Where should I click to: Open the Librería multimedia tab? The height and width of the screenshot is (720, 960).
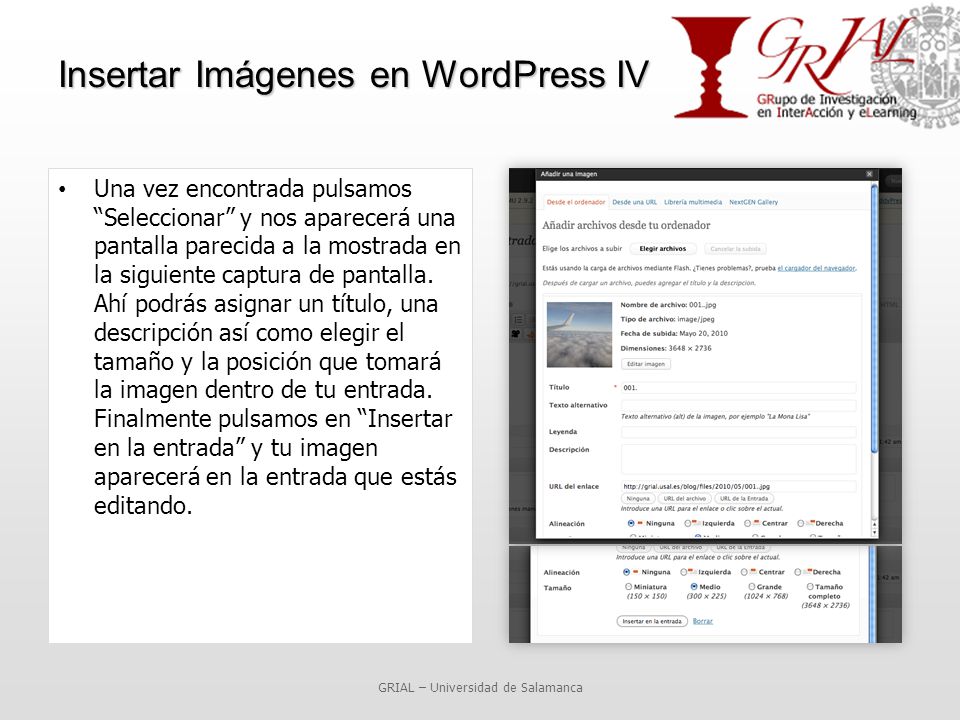coord(692,202)
